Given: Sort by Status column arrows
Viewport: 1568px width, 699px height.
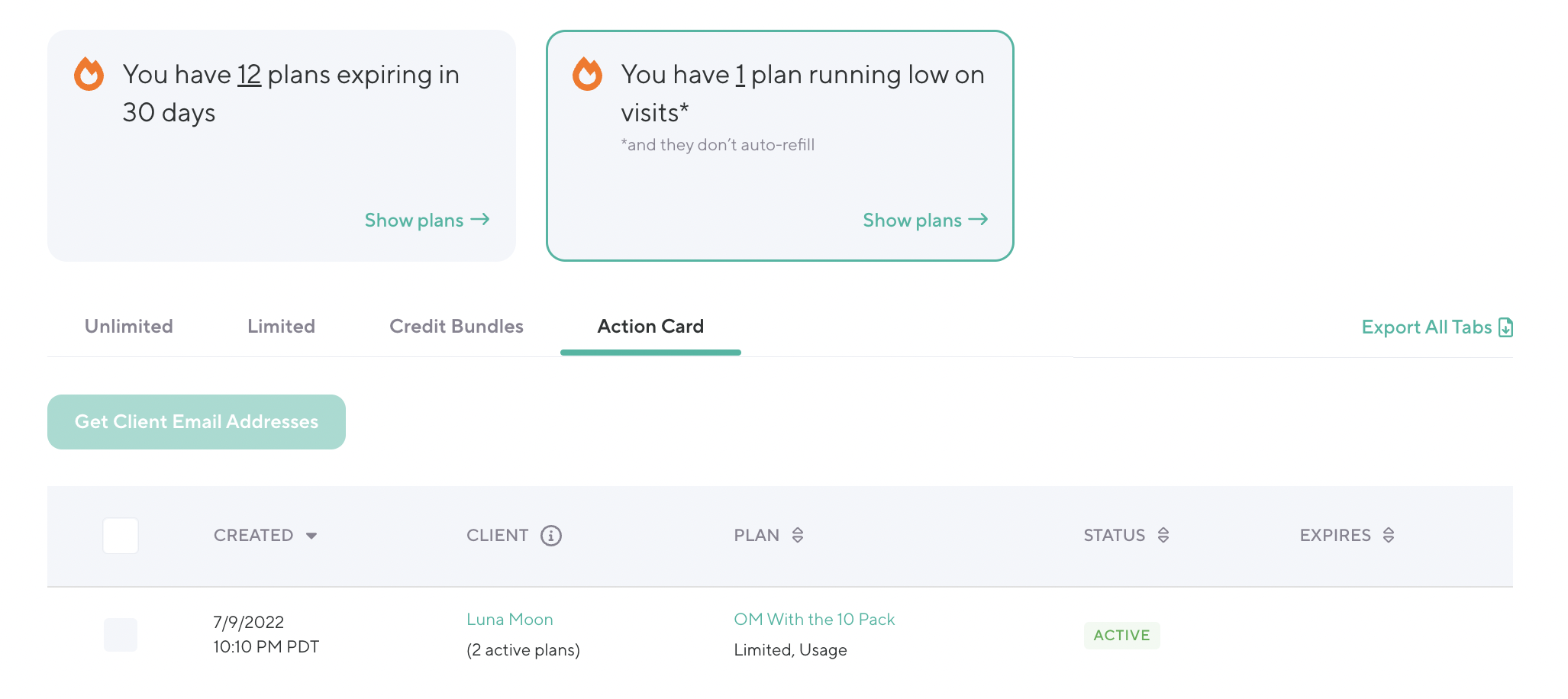Looking at the screenshot, I should (x=1163, y=535).
